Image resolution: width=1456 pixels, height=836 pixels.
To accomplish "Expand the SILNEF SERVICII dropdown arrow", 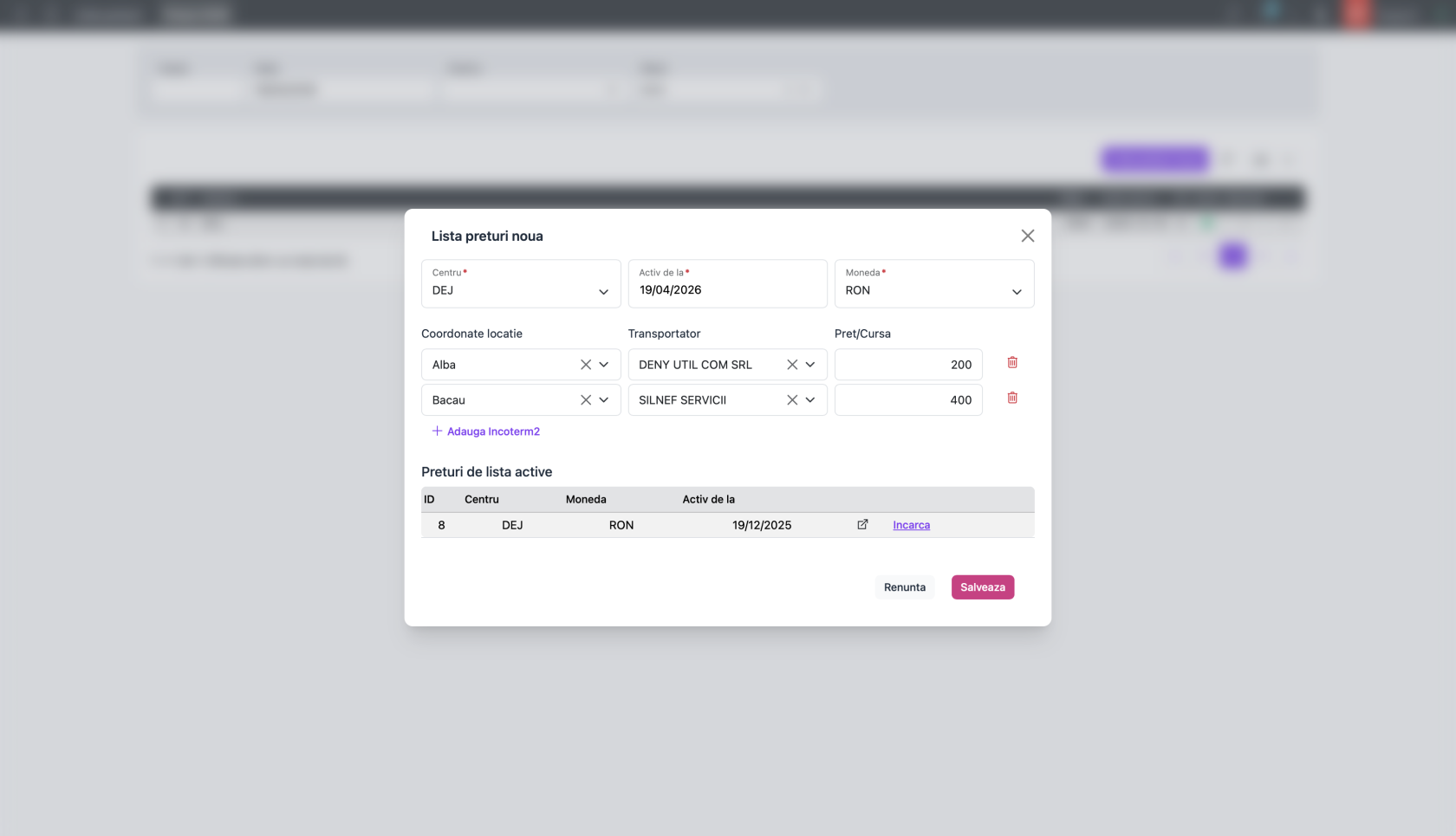I will tap(810, 400).
